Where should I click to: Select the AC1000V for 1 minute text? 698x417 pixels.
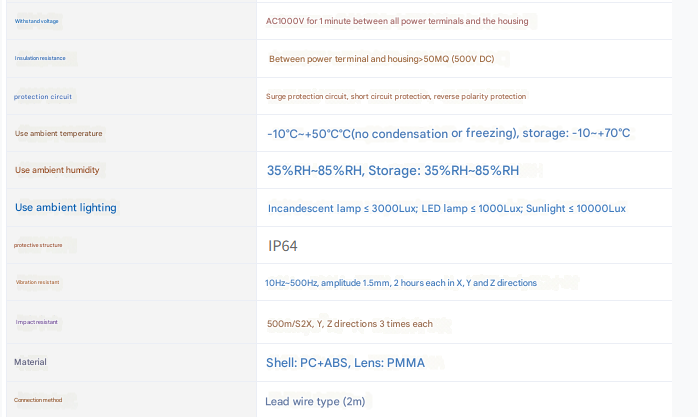[x=396, y=21]
